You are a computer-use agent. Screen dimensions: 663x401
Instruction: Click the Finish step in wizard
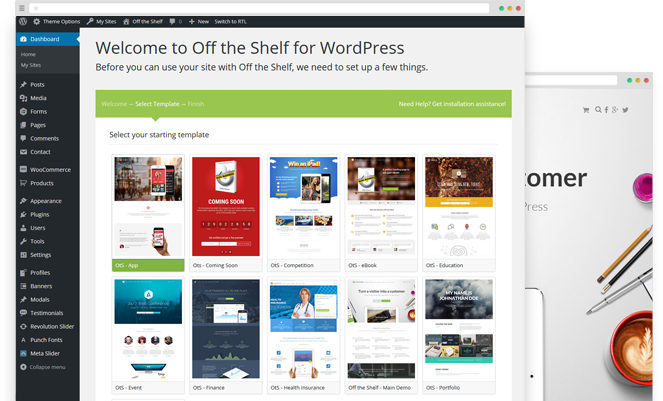(x=196, y=104)
